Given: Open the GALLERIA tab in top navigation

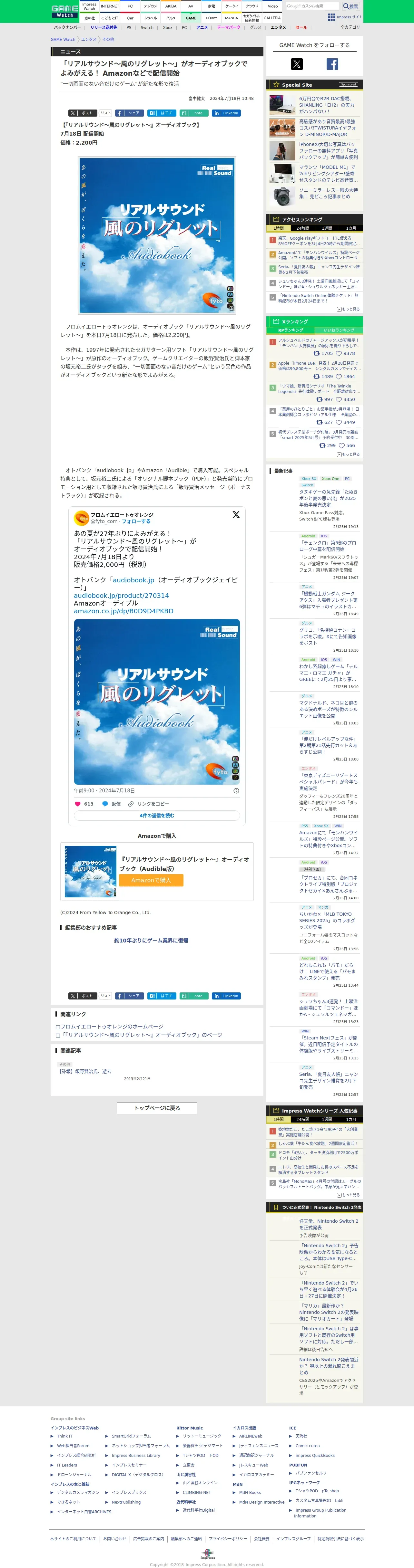Looking at the screenshot, I should click(x=272, y=18).
